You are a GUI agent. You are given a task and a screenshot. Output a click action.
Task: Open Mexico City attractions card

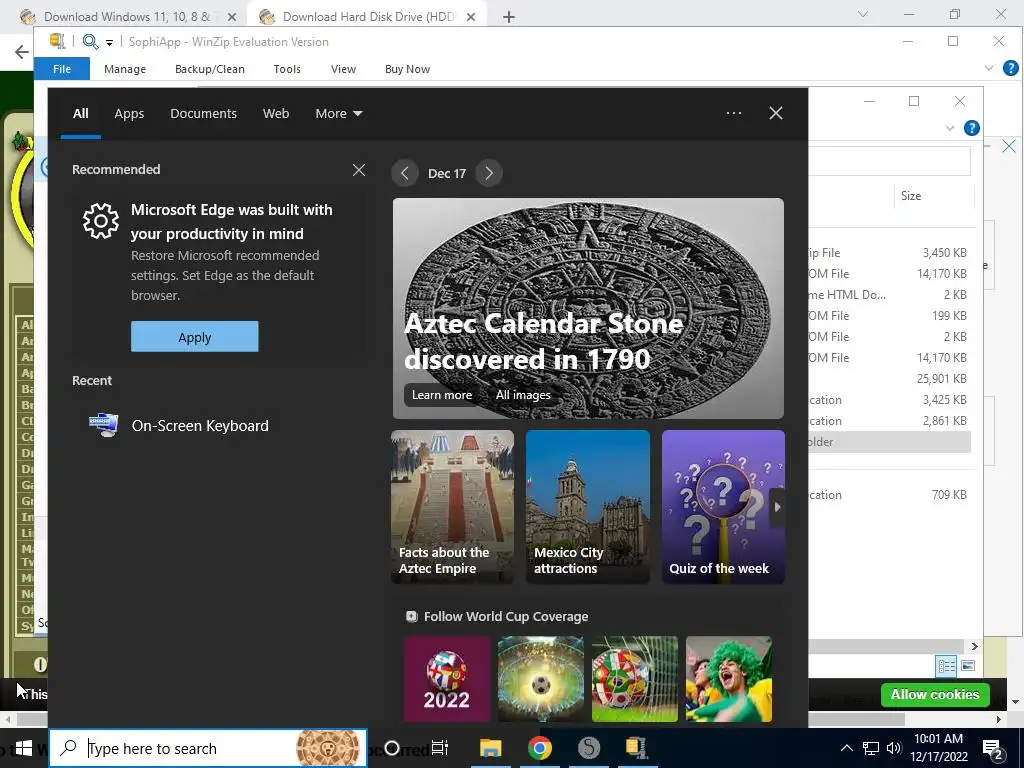(588, 507)
